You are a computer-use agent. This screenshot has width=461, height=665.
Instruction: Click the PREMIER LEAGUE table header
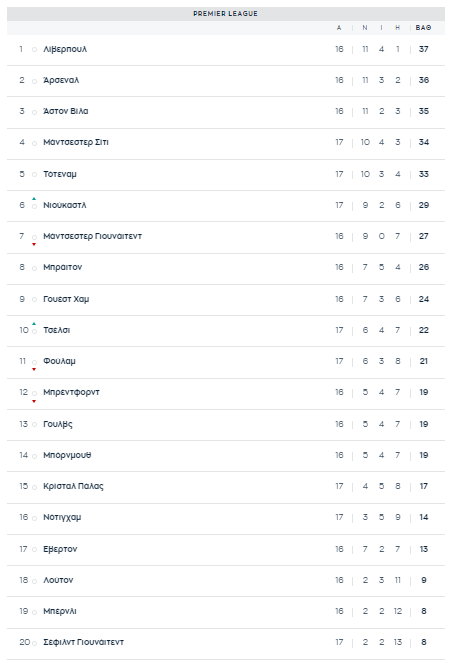coord(226,14)
